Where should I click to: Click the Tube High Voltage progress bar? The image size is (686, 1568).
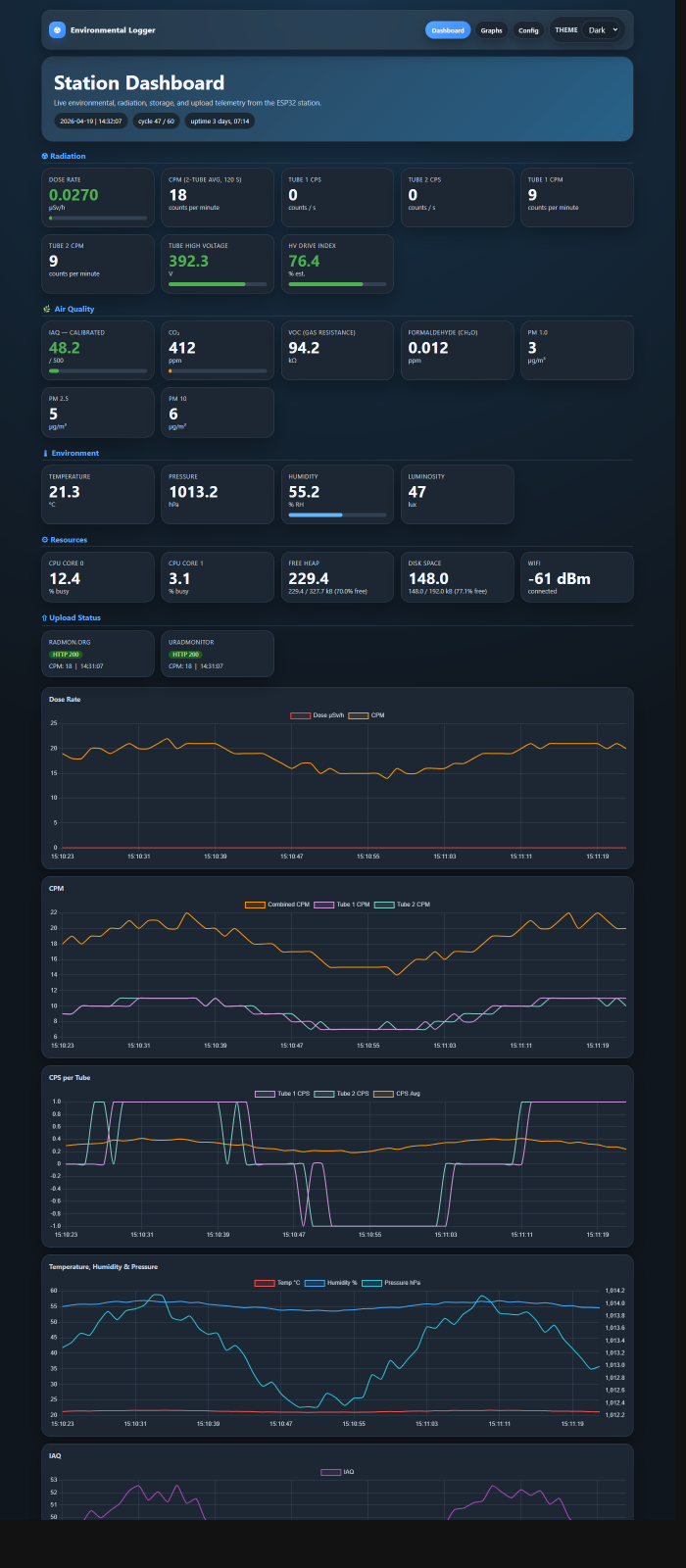(217, 284)
